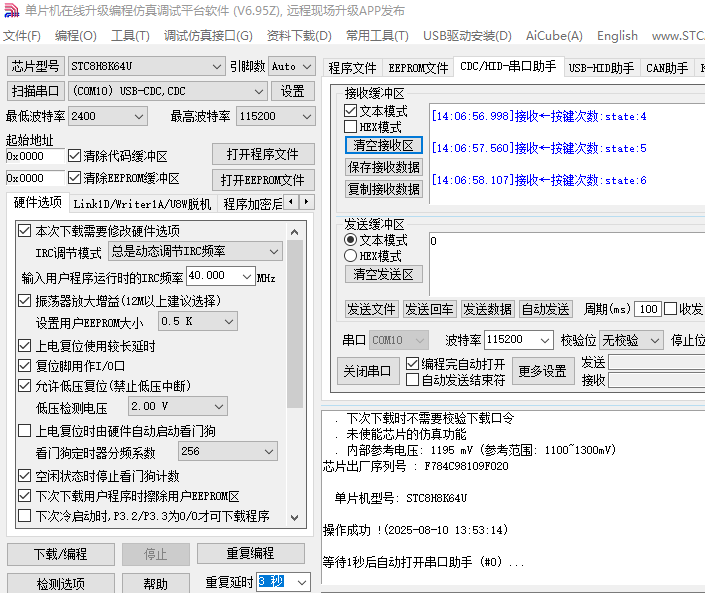
Task: Switch language via English menu
Action: [x=617, y=36]
